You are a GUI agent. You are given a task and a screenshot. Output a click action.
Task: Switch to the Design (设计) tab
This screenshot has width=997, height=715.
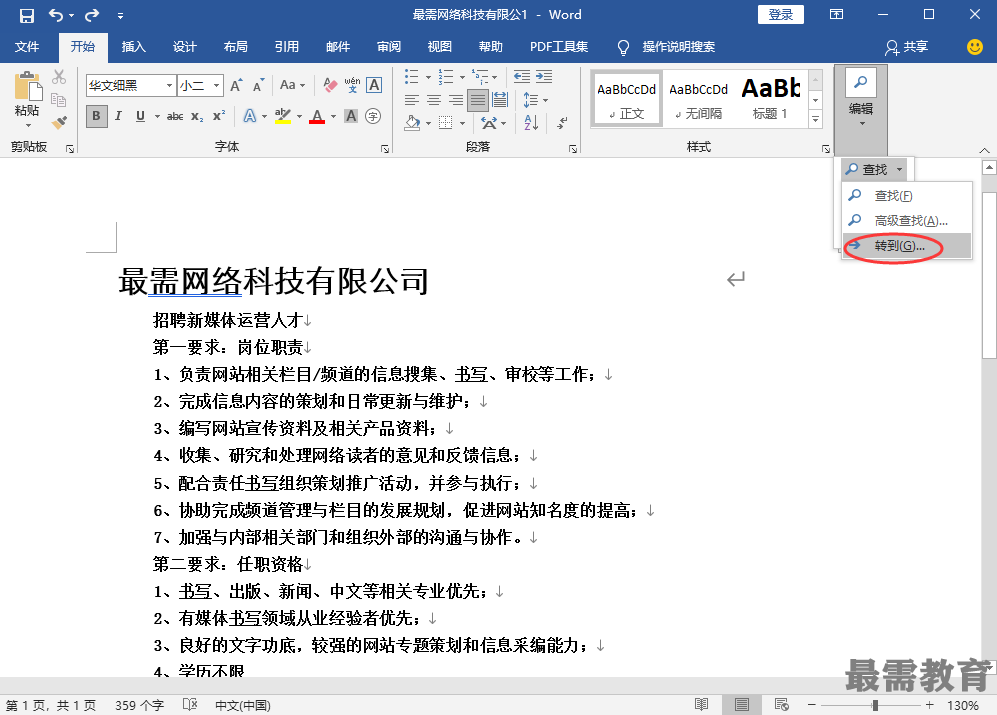click(184, 46)
